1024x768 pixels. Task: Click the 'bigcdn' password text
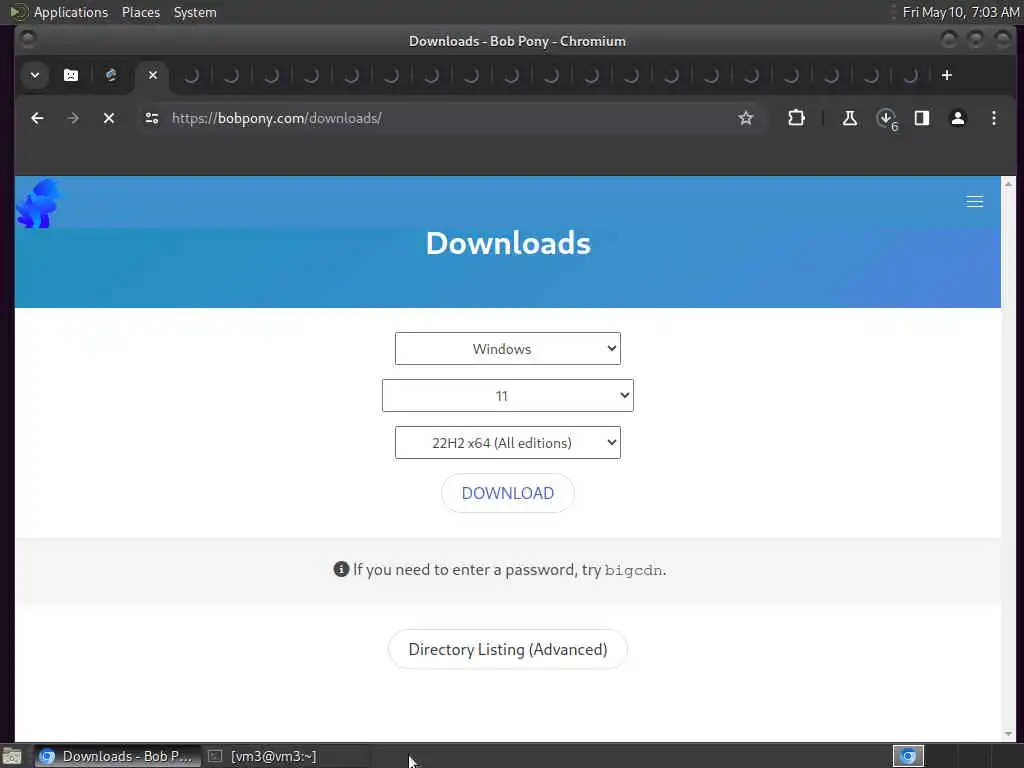(x=633, y=570)
